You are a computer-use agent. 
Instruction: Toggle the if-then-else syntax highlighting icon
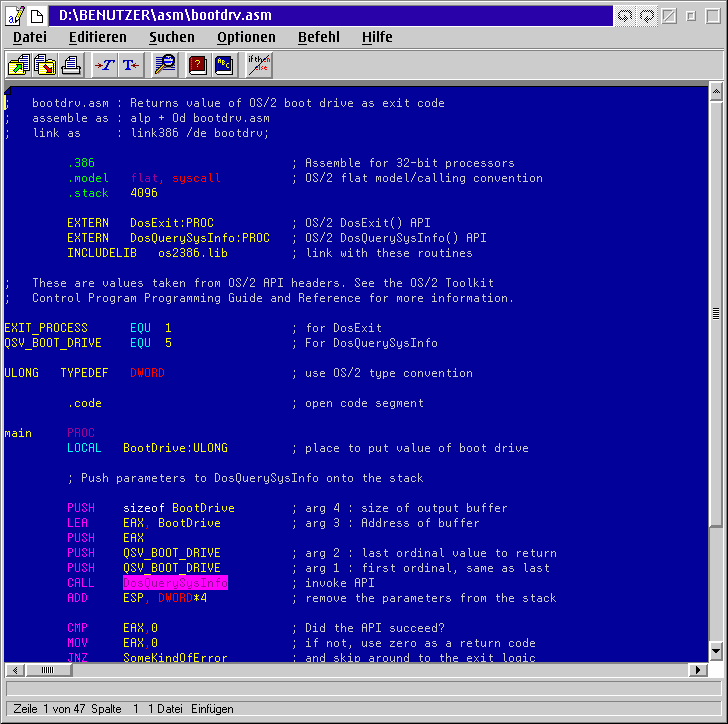(259, 65)
